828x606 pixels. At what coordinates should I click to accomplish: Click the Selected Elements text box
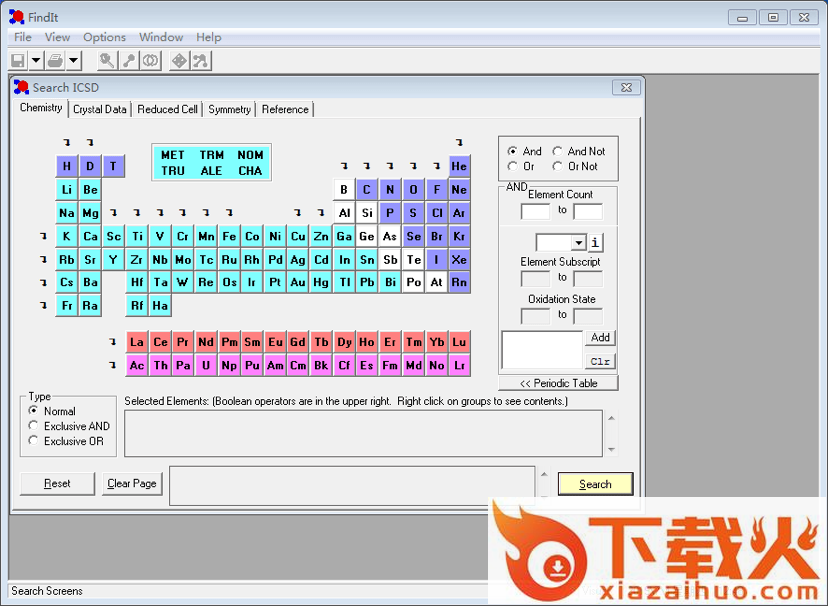point(363,433)
